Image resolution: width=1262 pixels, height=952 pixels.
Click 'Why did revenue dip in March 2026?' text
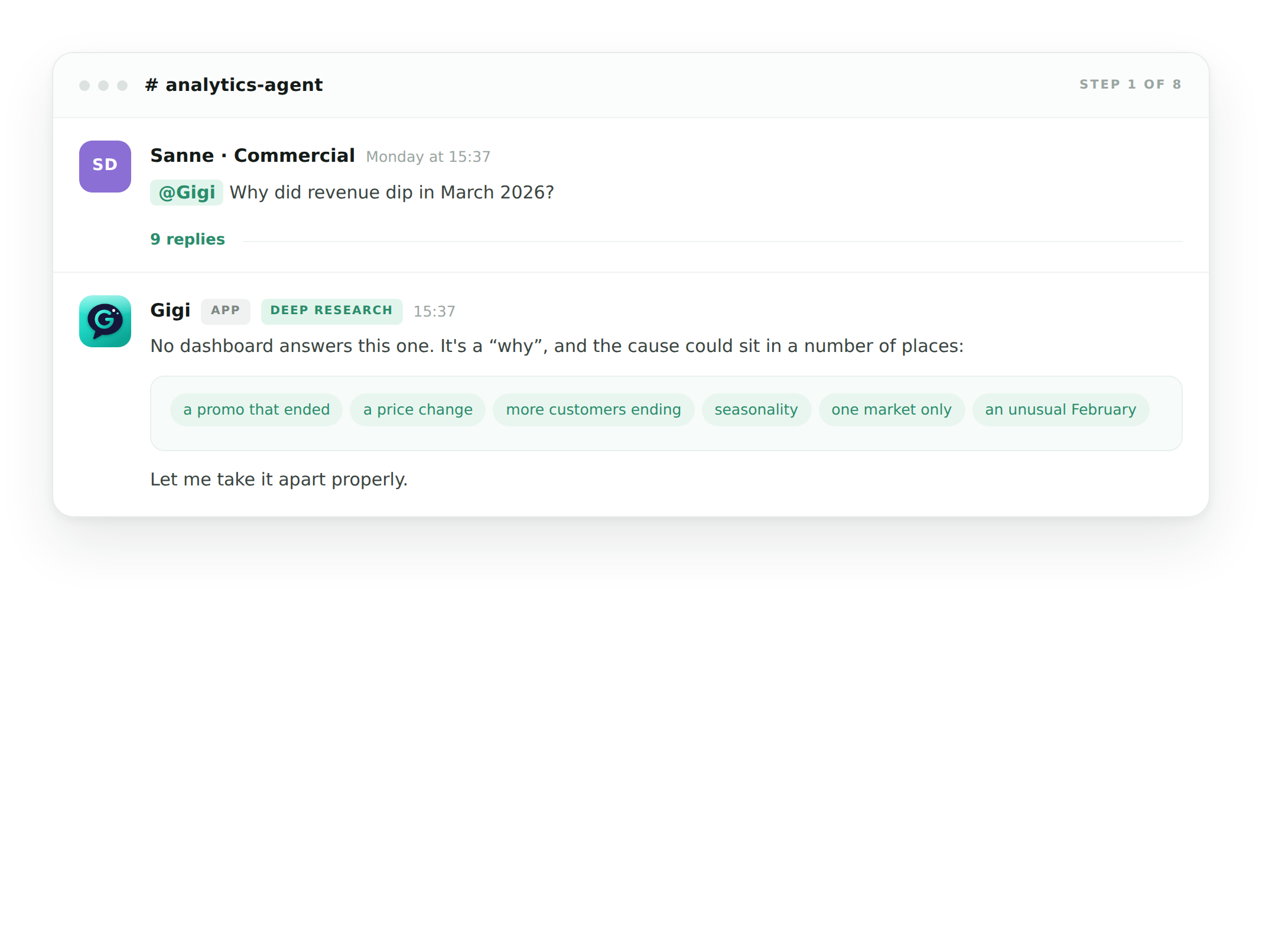point(392,193)
